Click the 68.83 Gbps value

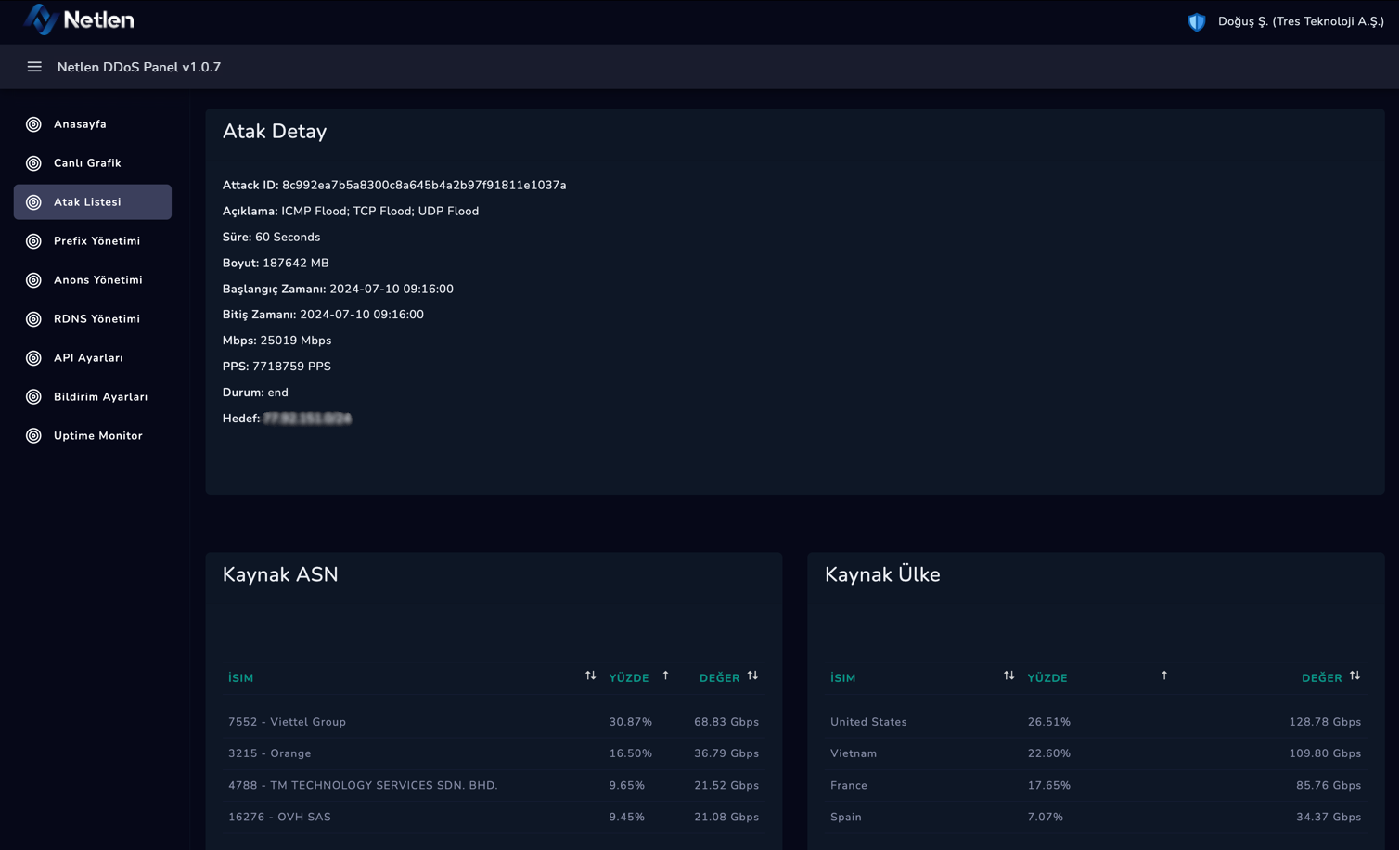(x=726, y=722)
